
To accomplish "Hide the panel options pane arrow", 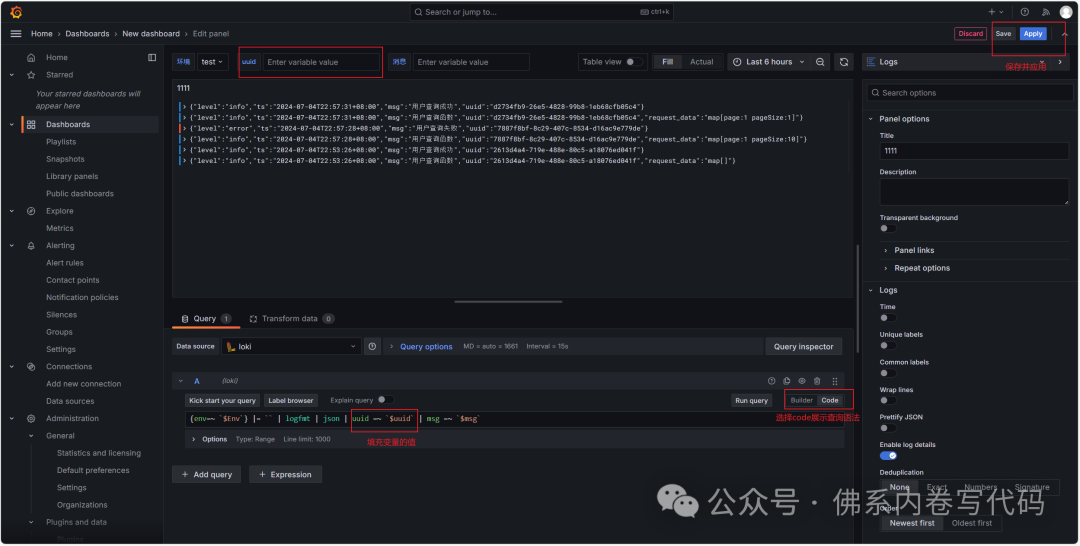I will coord(1060,62).
